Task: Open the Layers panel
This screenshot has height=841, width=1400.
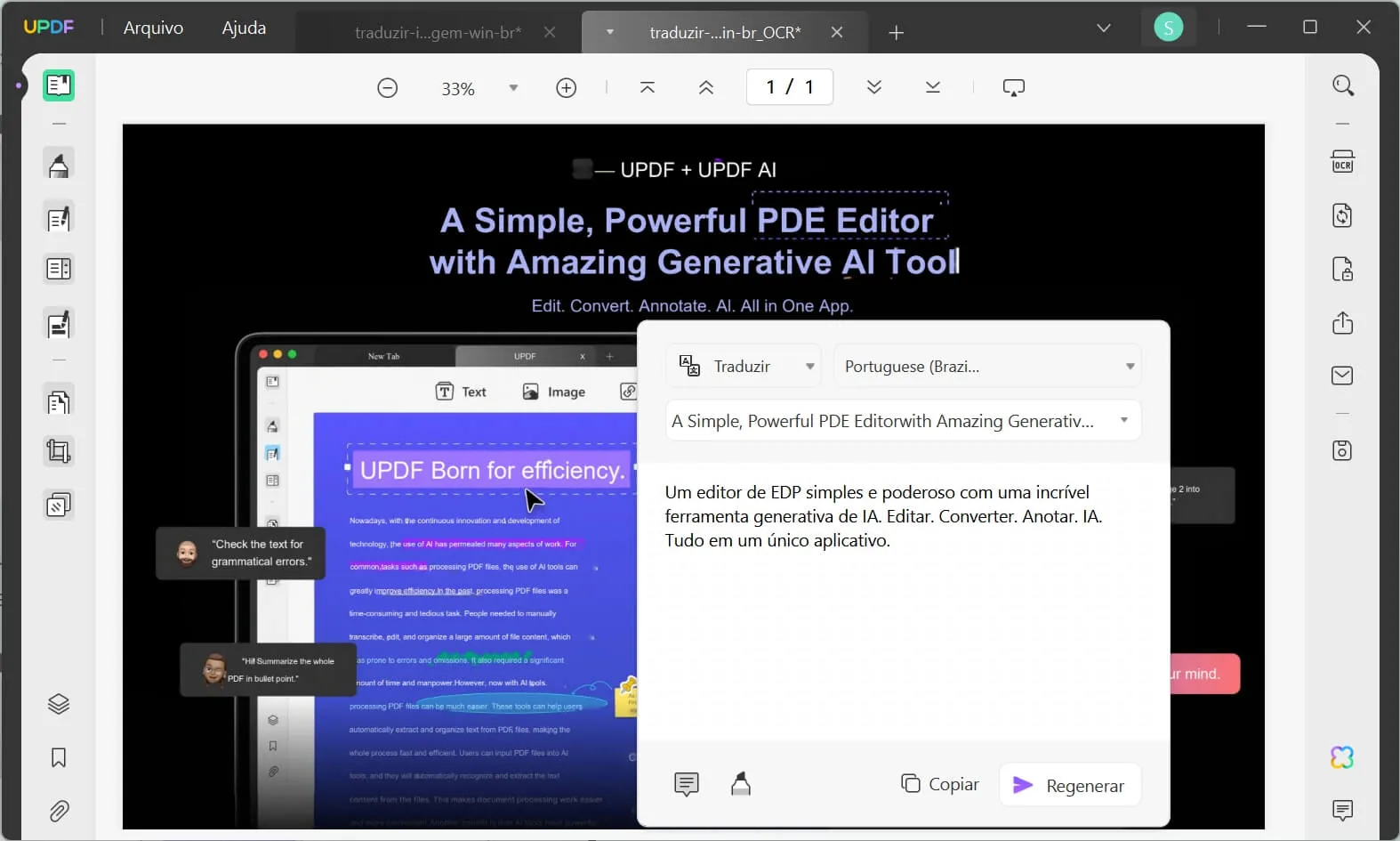Action: click(59, 704)
